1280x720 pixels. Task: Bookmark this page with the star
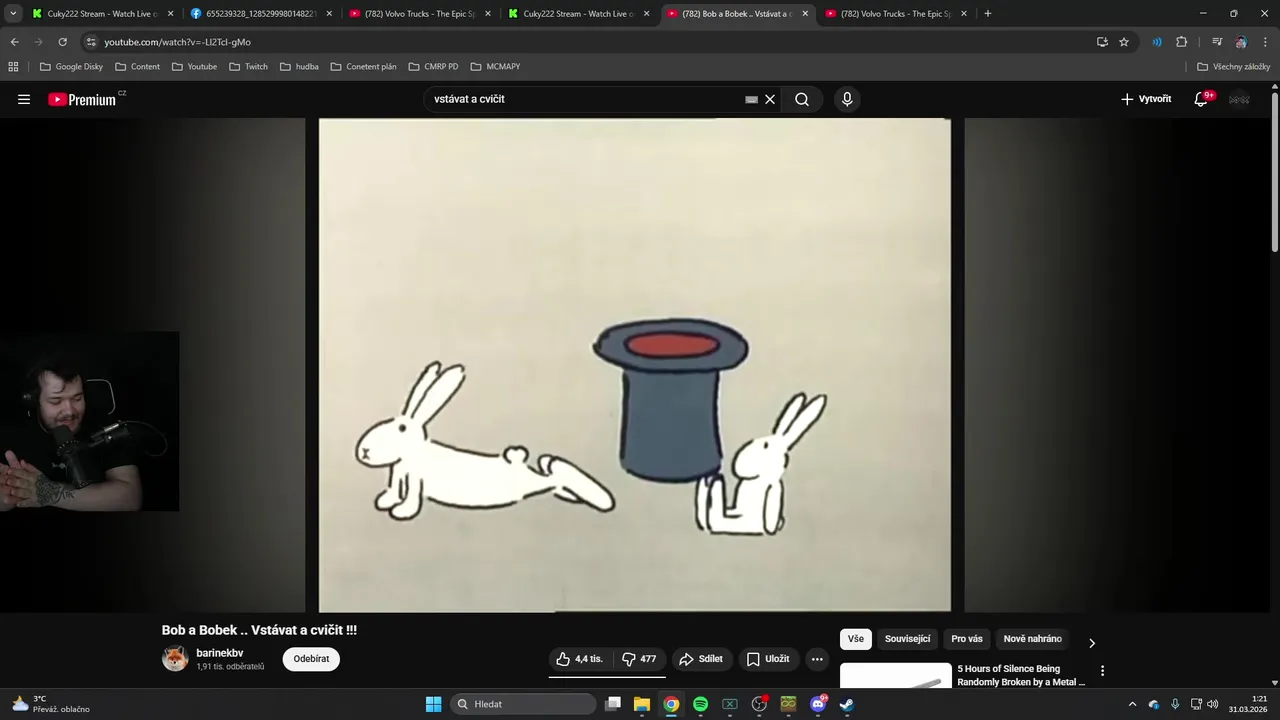coord(1124,42)
